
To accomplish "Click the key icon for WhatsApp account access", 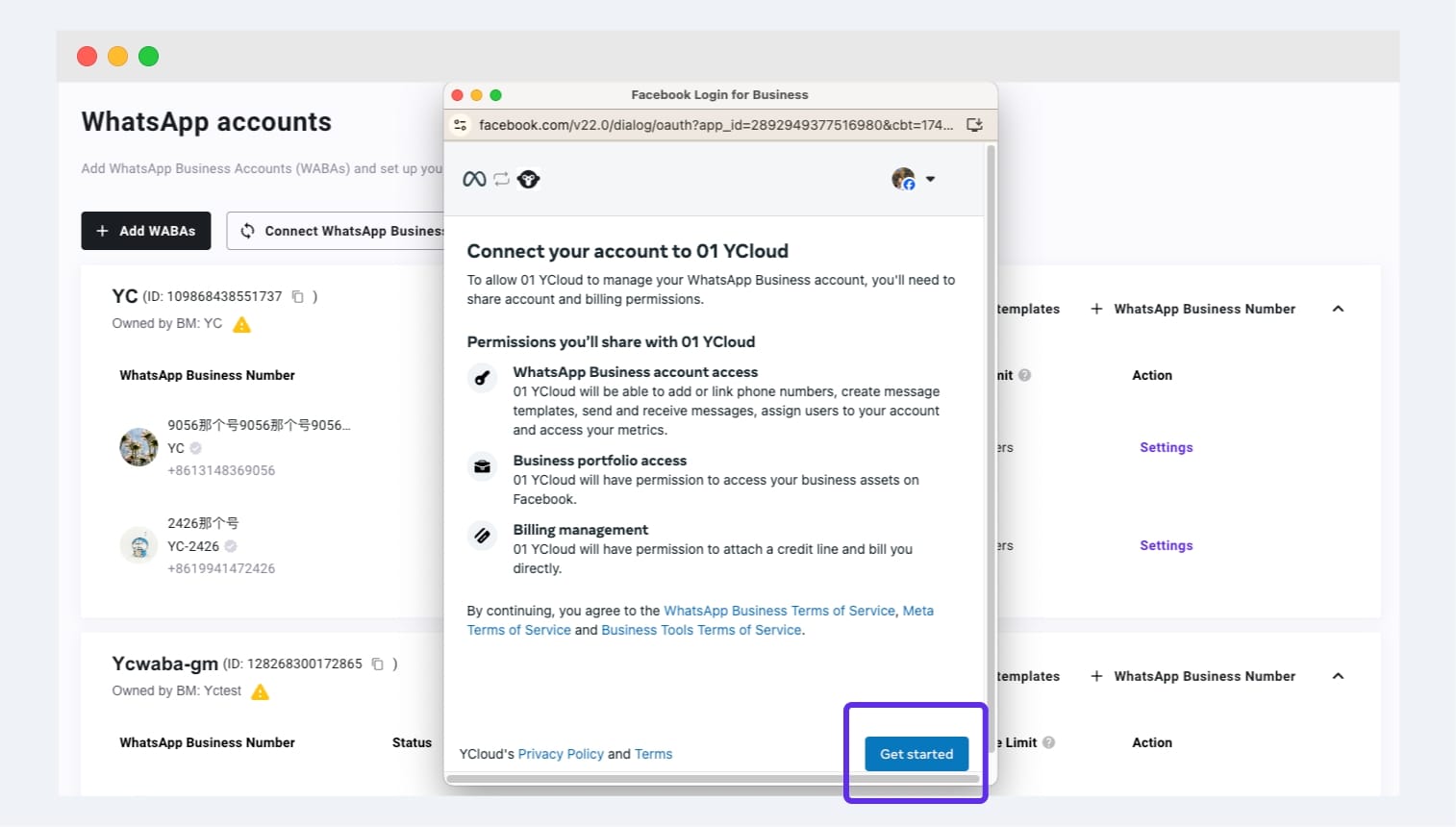I will click(x=483, y=378).
